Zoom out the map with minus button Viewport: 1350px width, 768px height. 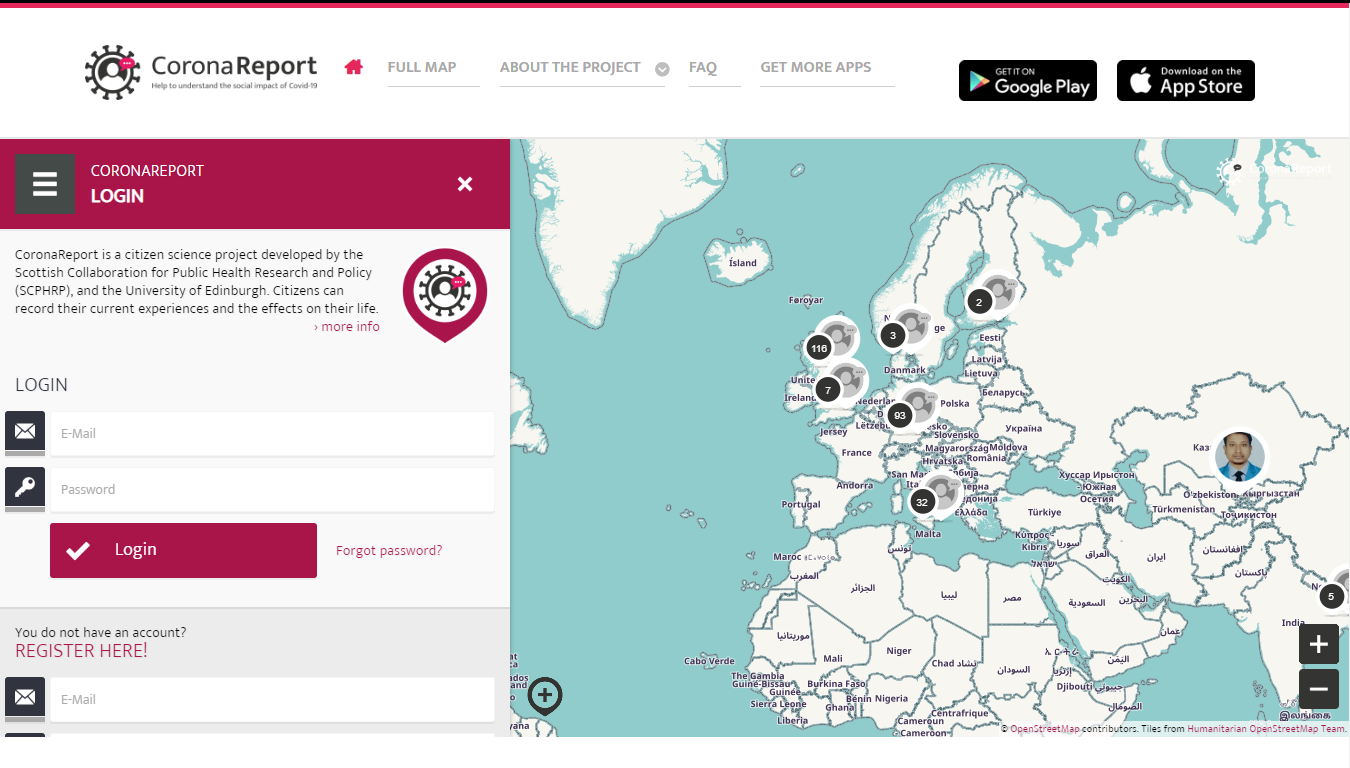pos(1318,689)
